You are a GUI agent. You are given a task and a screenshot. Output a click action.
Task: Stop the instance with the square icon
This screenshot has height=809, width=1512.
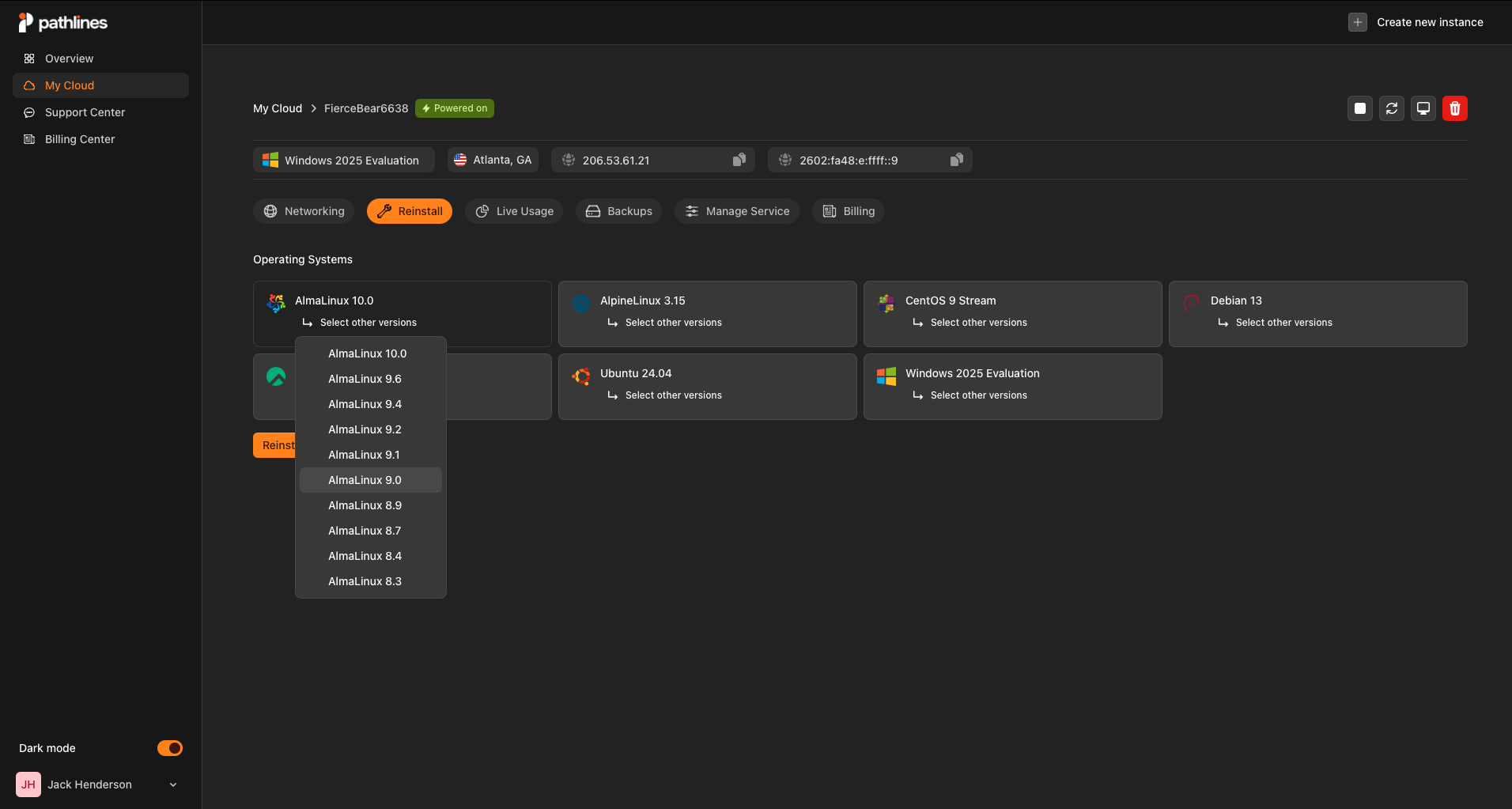click(x=1359, y=108)
